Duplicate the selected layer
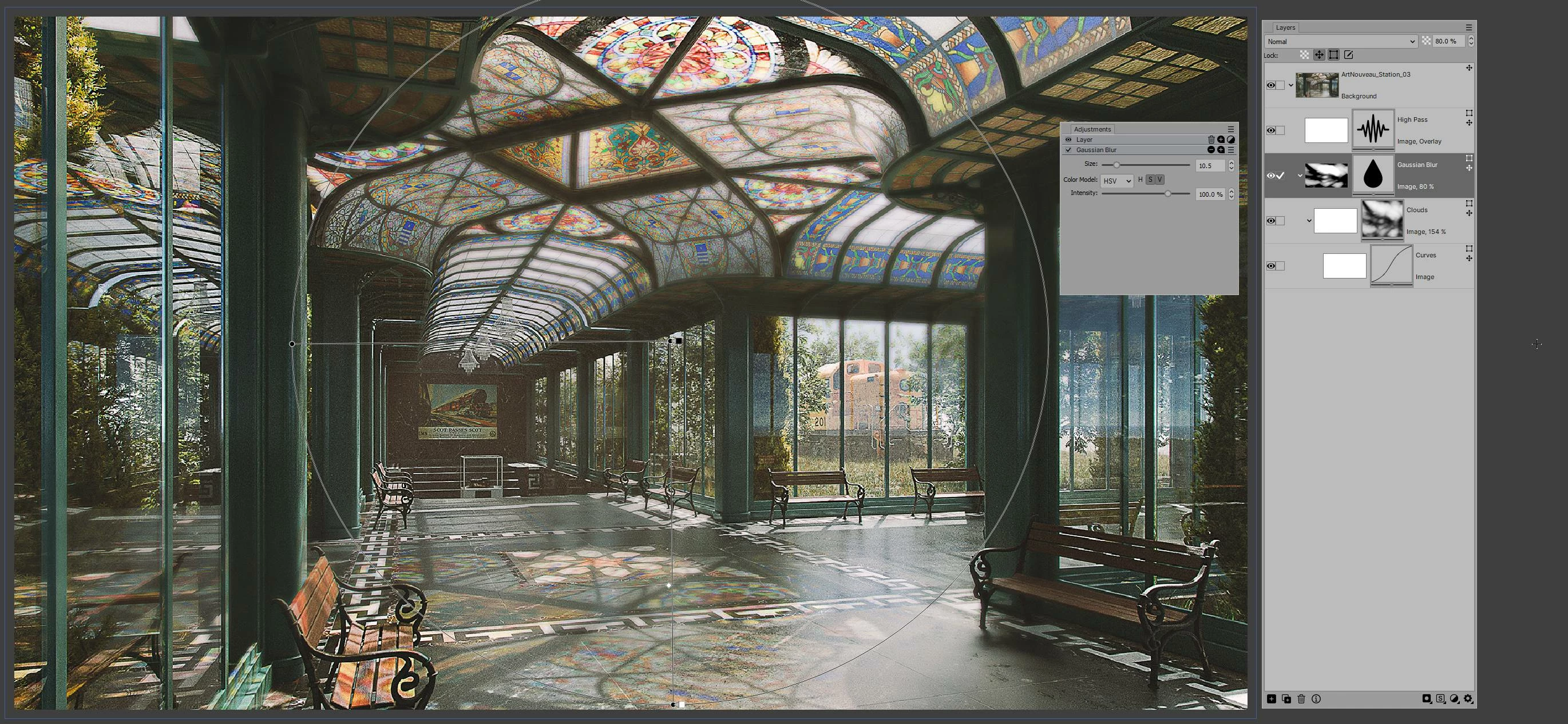The image size is (1568, 724). [x=1286, y=699]
